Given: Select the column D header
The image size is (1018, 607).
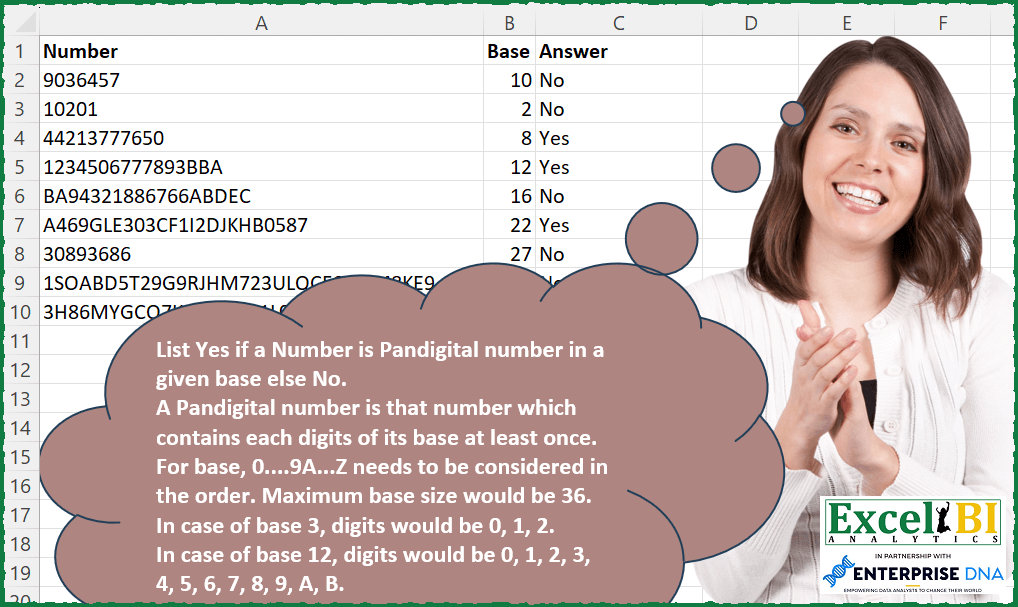Looking at the screenshot, I should click(750, 23).
